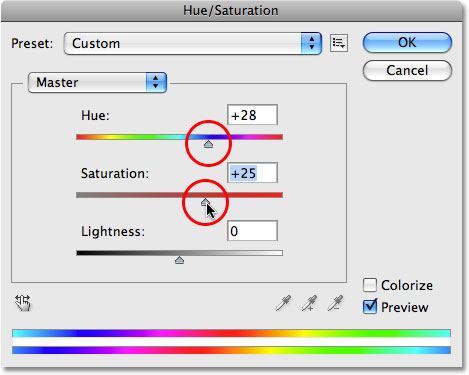Viewport: 469px width, 375px height.
Task: Open the Preset dropdown showing Custom
Action: click(193, 43)
